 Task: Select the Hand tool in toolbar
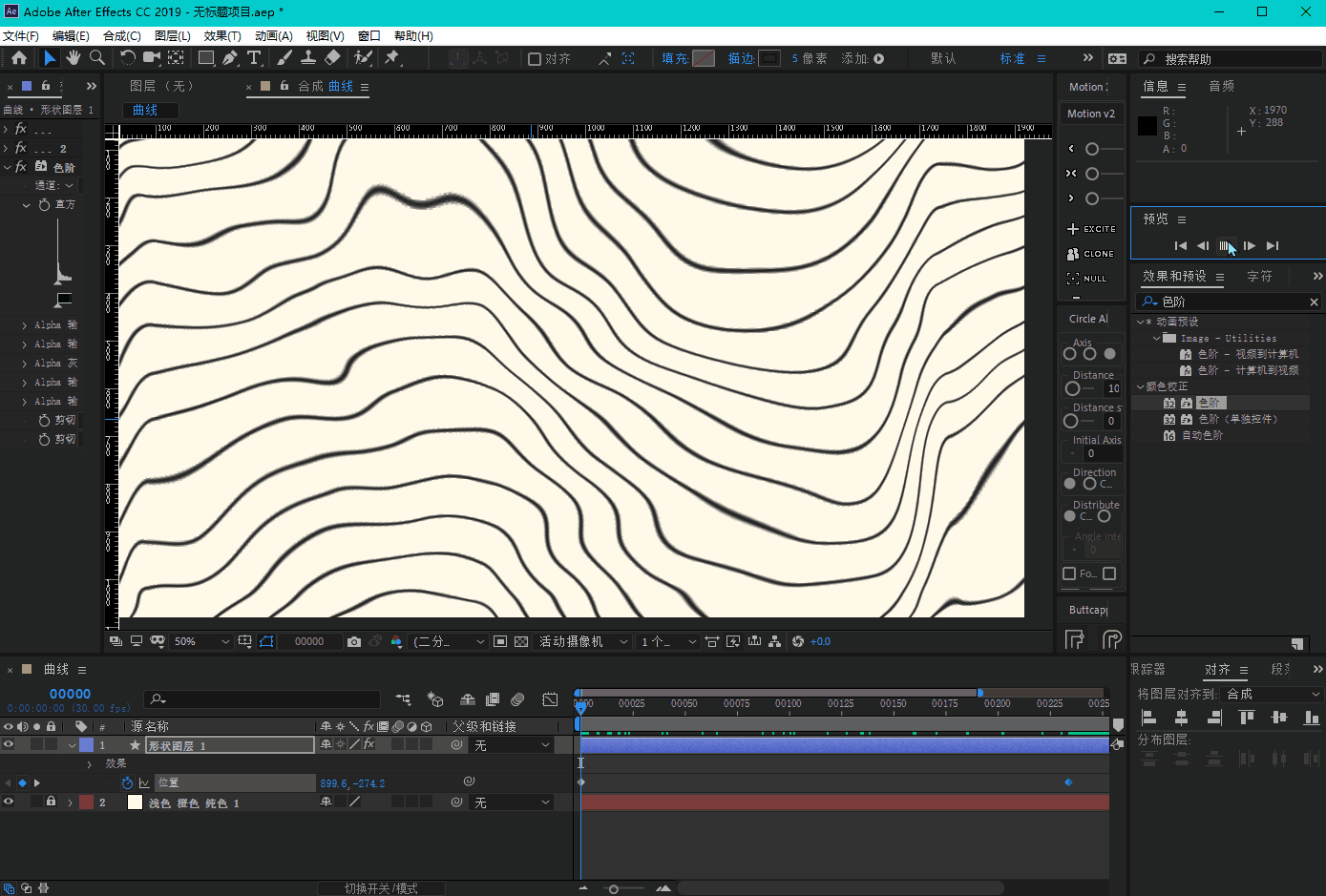74,58
